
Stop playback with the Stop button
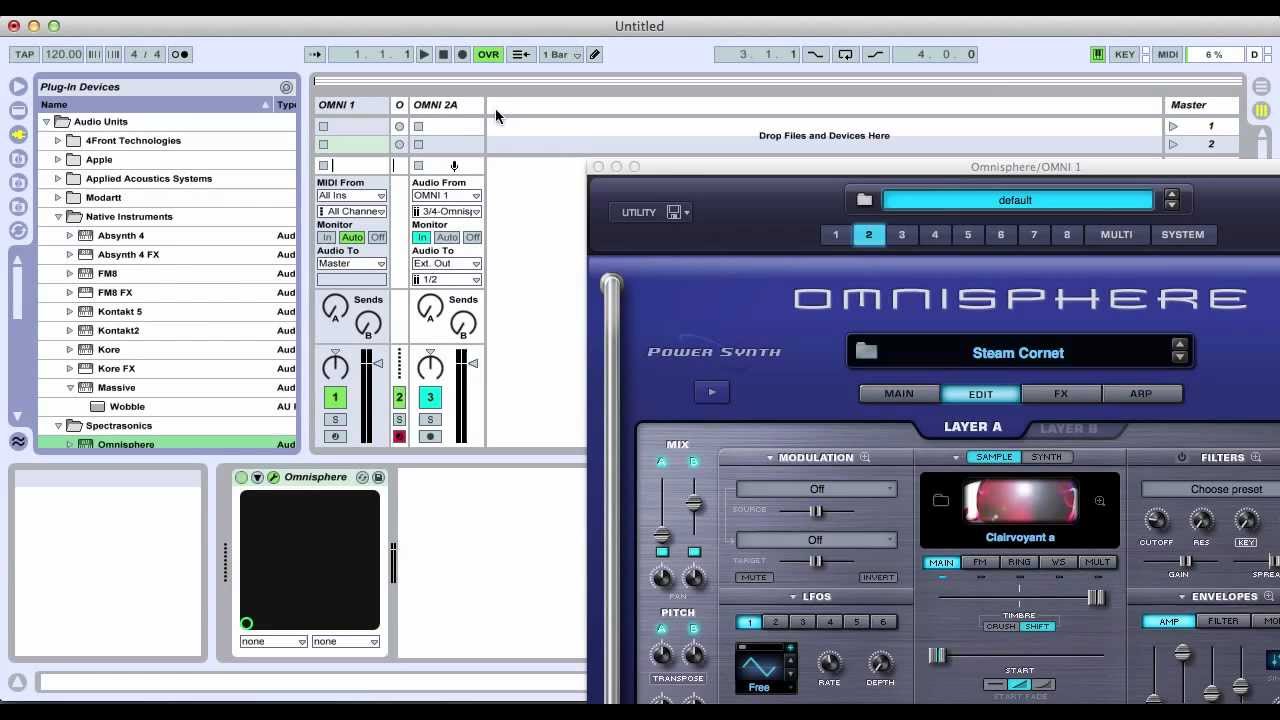pyautogui.click(x=443, y=55)
